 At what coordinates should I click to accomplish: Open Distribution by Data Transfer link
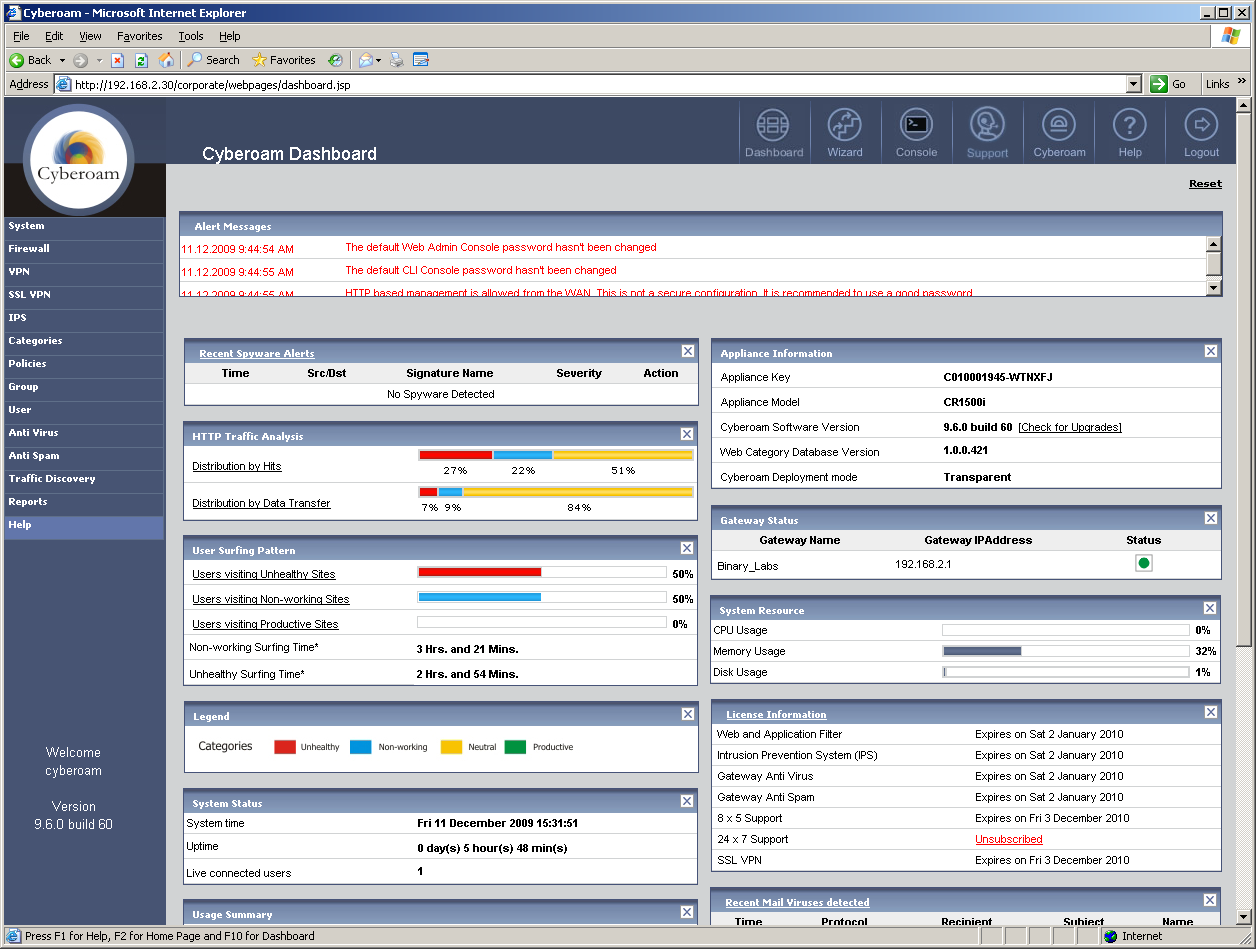261,503
